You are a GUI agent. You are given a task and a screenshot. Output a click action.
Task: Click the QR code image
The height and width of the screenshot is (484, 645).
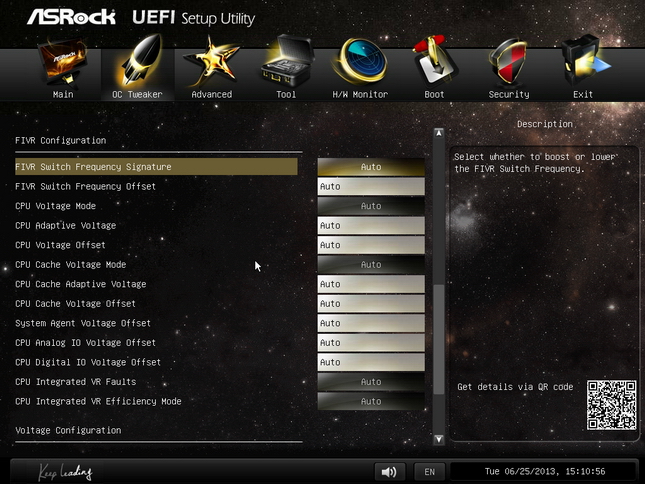pos(612,405)
